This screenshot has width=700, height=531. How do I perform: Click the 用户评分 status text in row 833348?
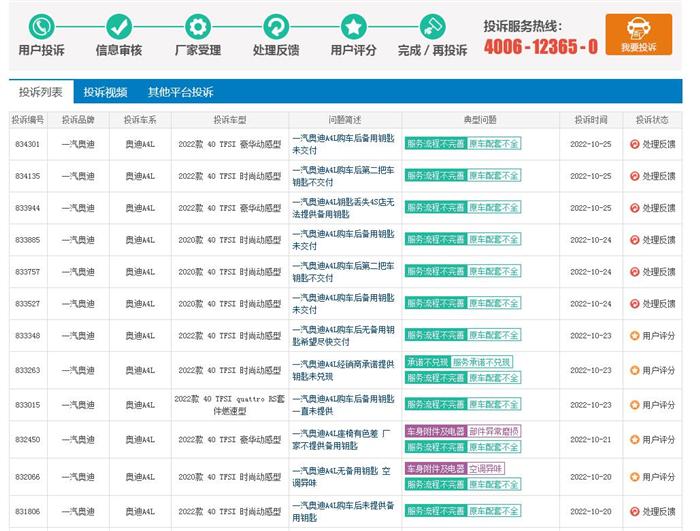point(658,335)
